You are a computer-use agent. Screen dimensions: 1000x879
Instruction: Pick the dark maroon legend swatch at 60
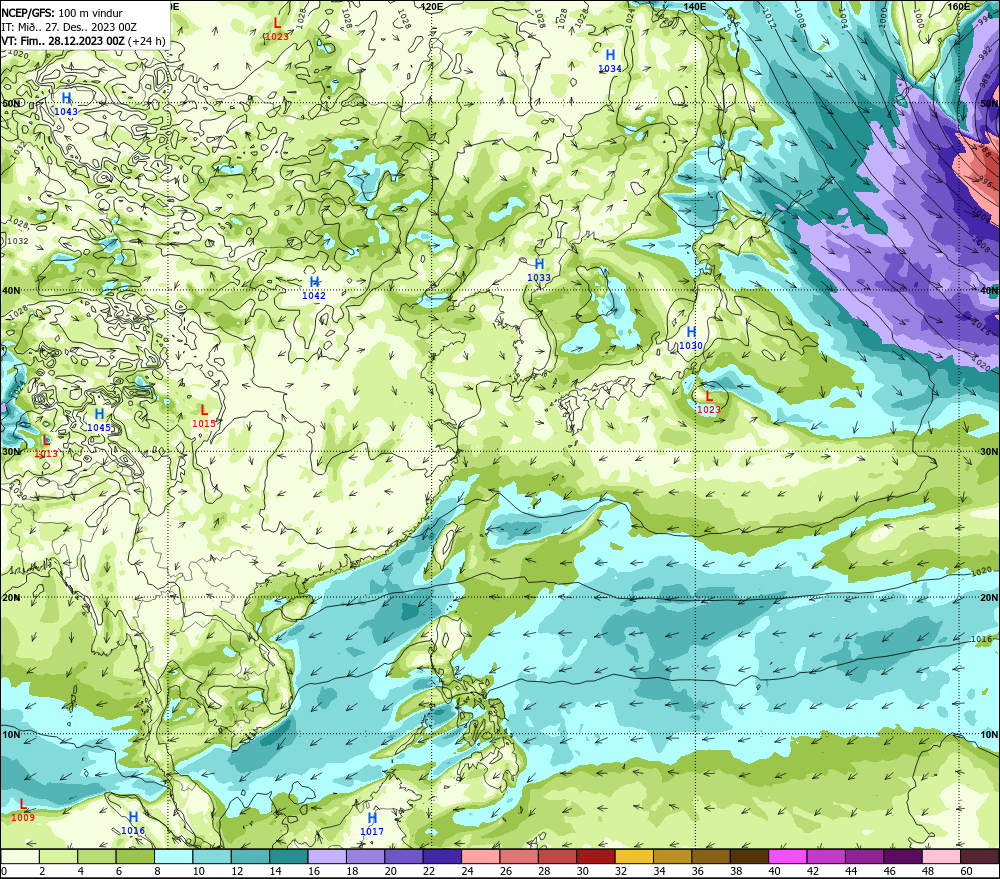[980, 856]
